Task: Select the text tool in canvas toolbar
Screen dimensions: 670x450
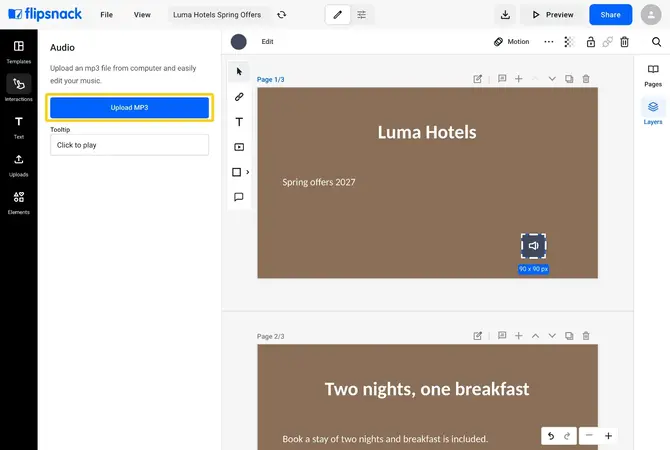Action: (x=239, y=122)
